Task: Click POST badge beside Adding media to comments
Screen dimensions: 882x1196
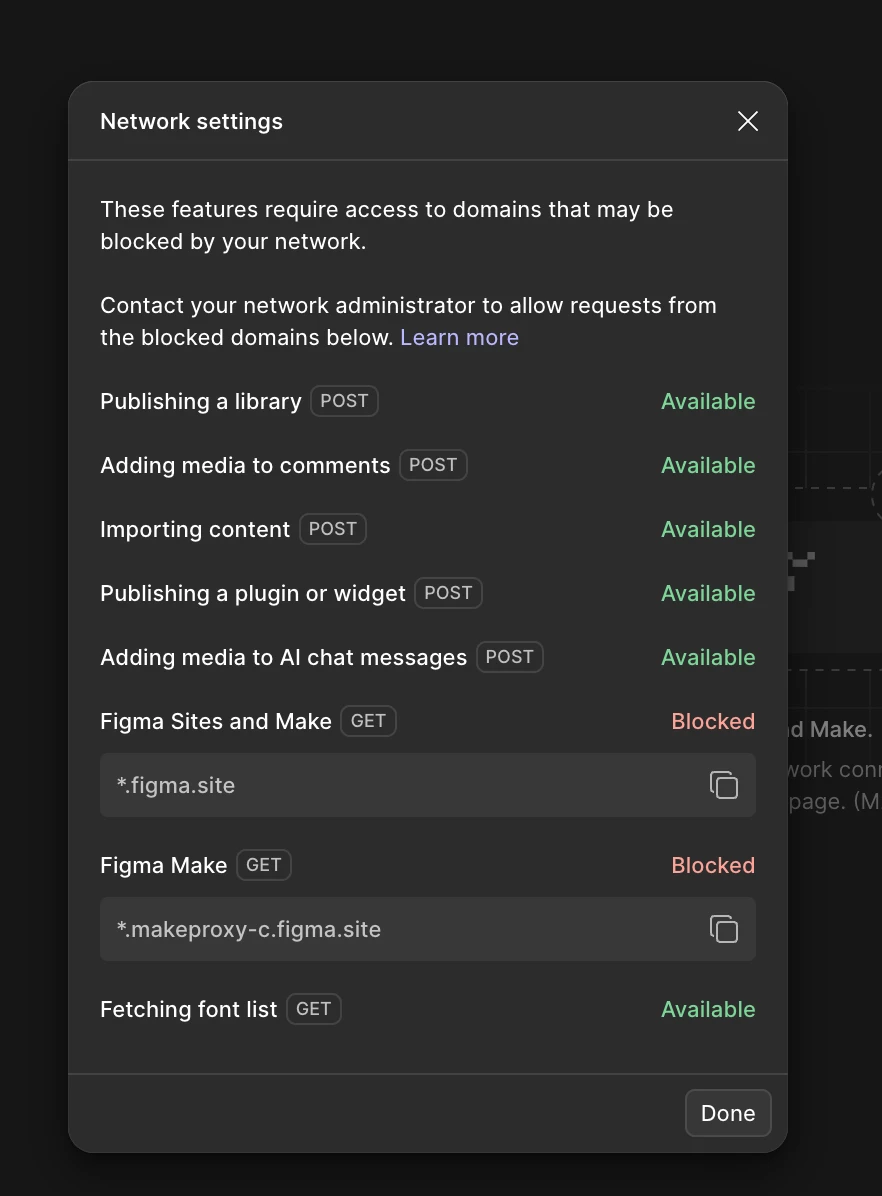Action: (433, 465)
